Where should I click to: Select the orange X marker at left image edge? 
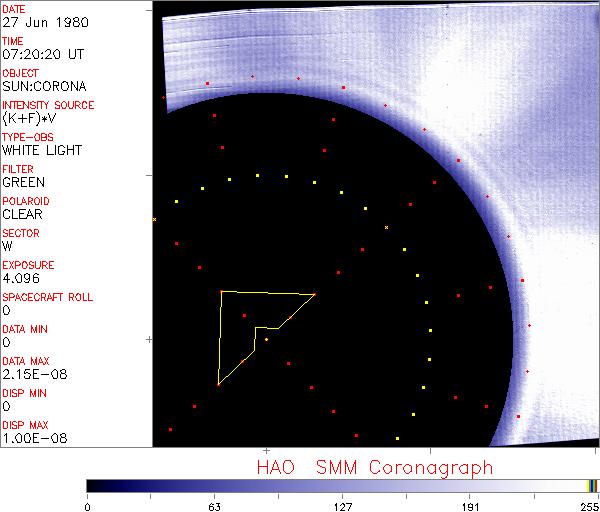click(x=154, y=218)
